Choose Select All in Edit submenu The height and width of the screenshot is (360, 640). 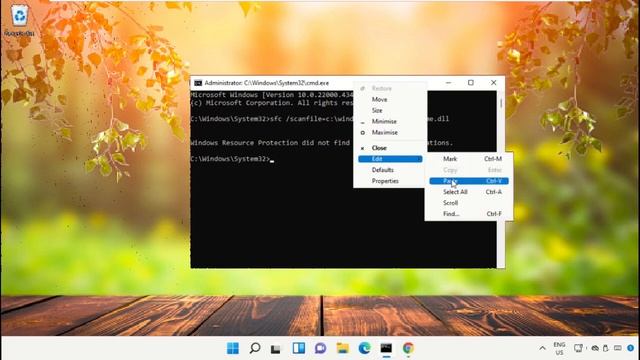[x=469, y=192]
